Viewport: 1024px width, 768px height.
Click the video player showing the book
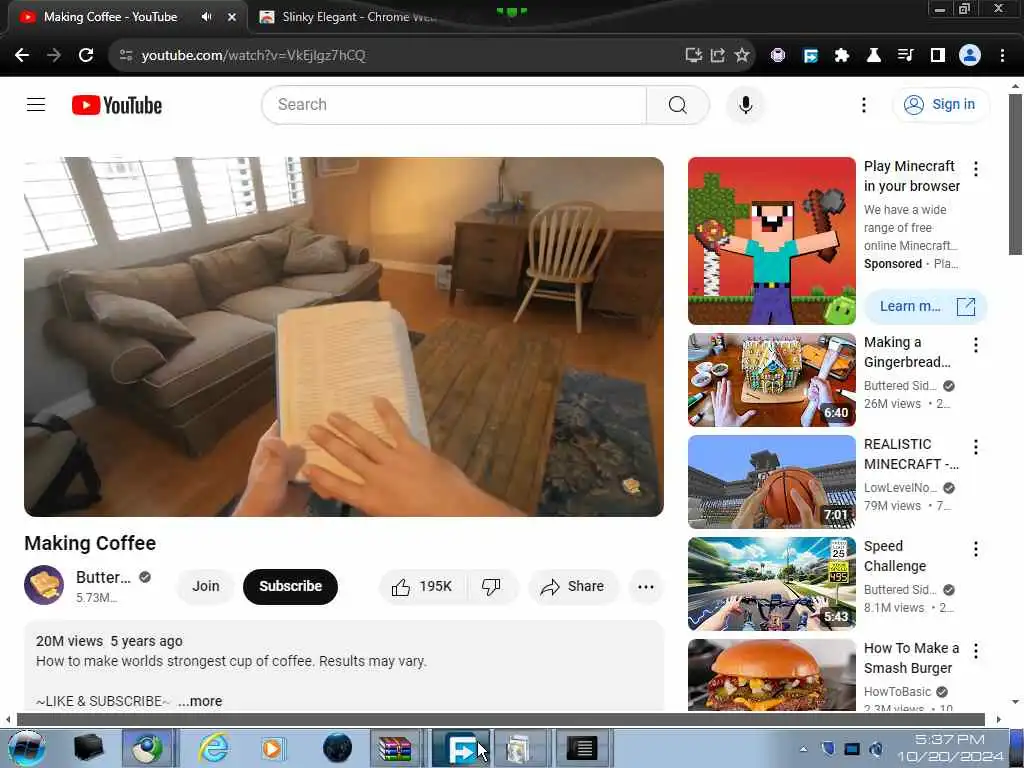click(344, 336)
